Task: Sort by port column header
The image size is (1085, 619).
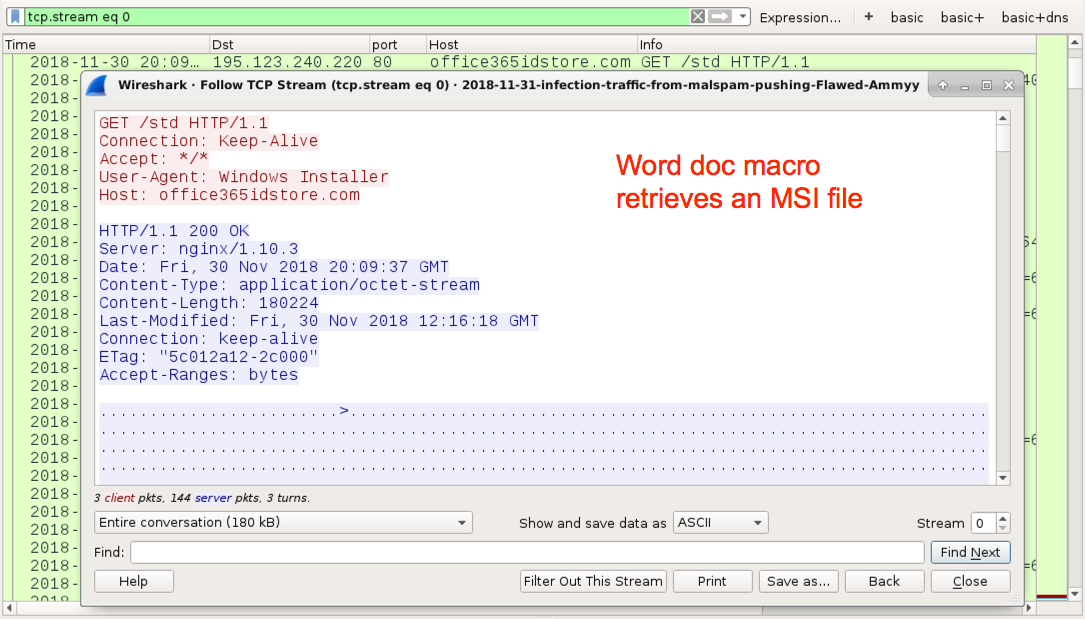Action: point(398,44)
